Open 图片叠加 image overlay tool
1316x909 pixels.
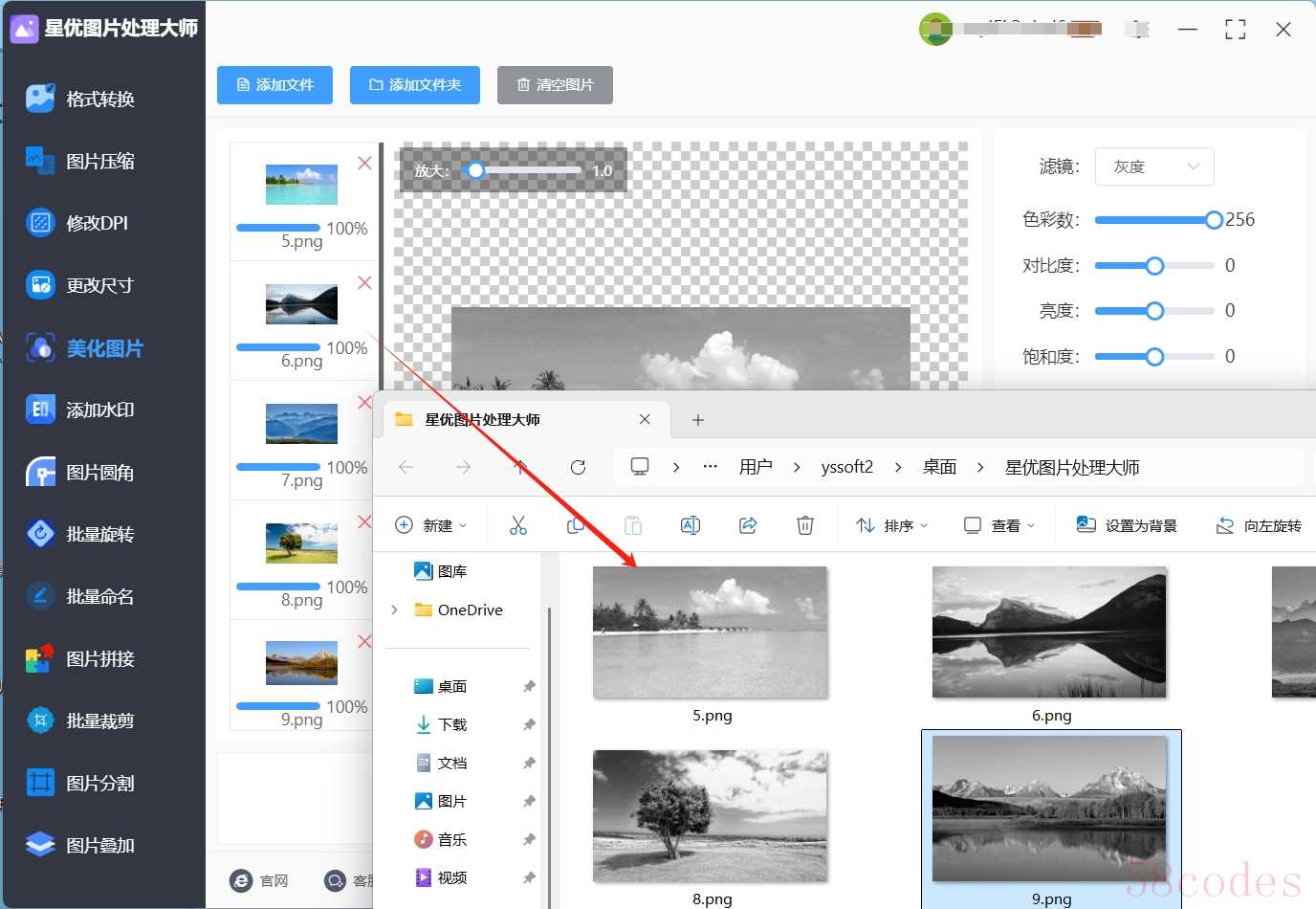point(81,845)
